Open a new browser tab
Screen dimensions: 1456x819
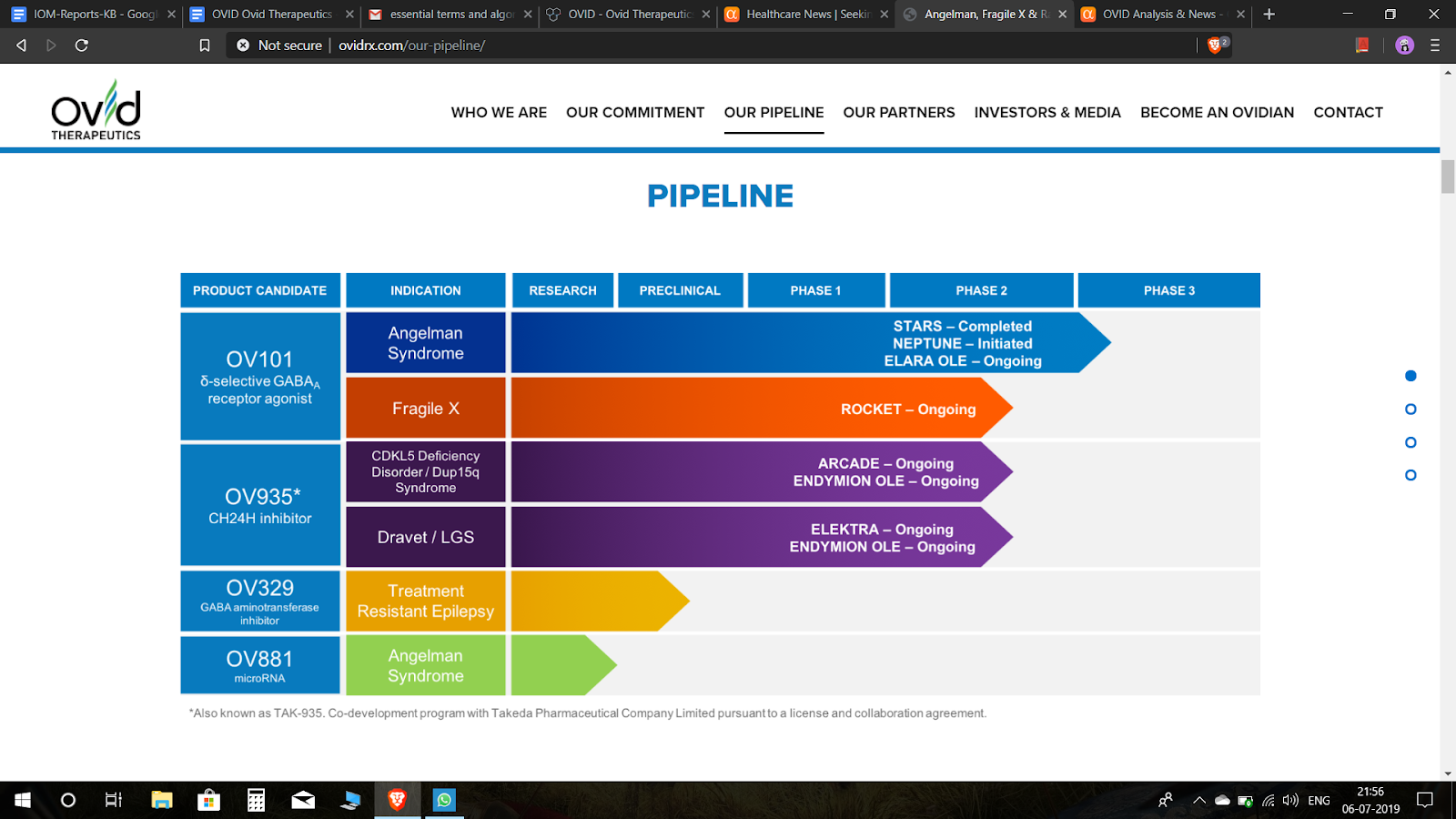click(1269, 14)
